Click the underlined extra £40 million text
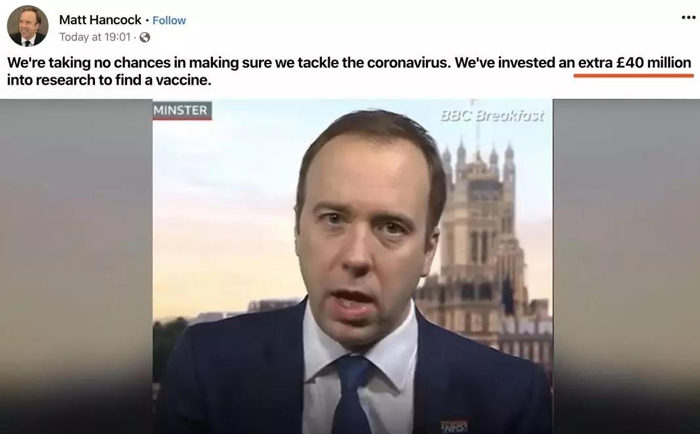The height and width of the screenshot is (434, 700). [635, 63]
